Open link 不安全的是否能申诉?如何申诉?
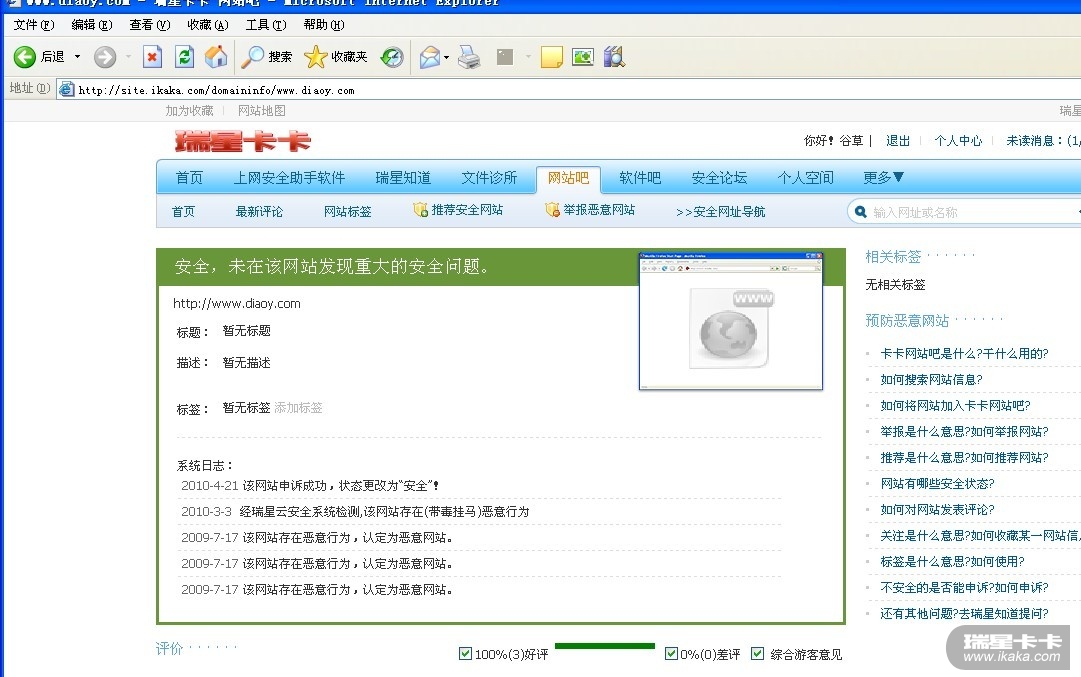Viewport: 1081px width, 677px height. coord(964,588)
